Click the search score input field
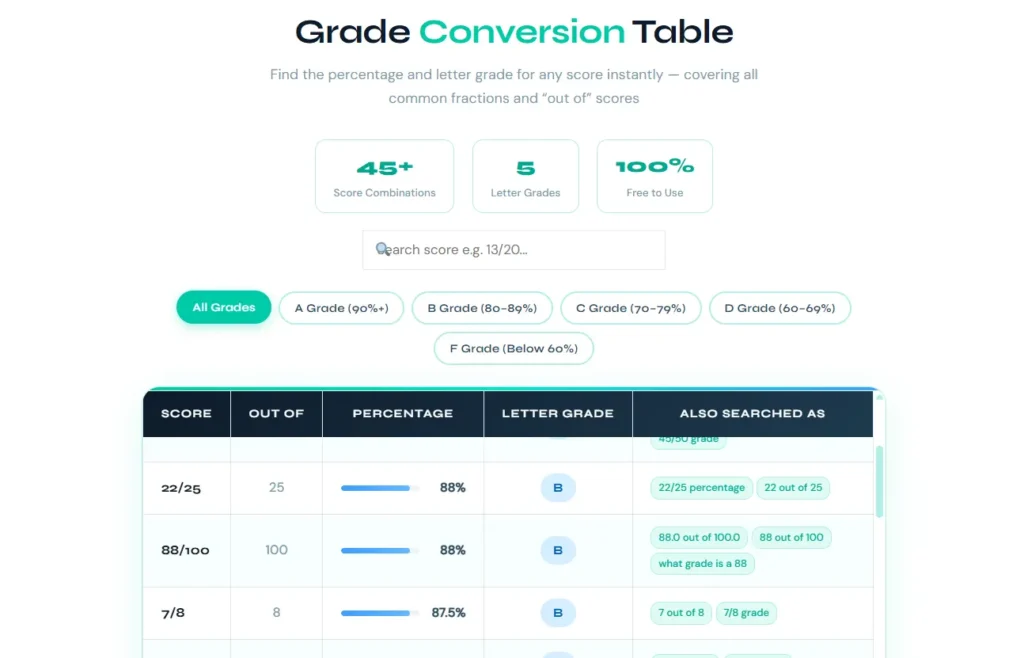The image size is (1024, 658). (513, 249)
